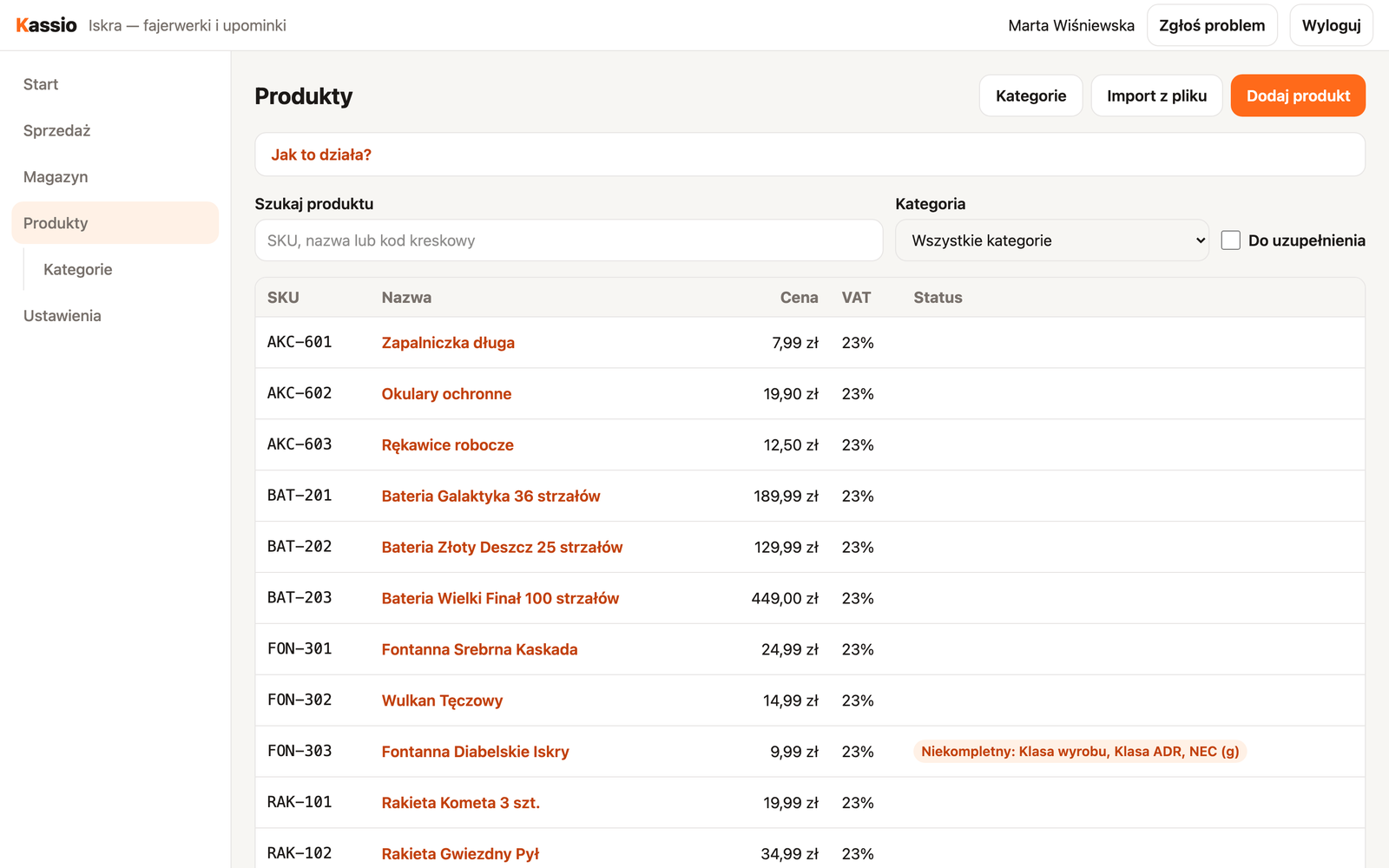
Task: Open product Bateria Złoty Deszcz 25 strzałów
Action: [503, 548]
